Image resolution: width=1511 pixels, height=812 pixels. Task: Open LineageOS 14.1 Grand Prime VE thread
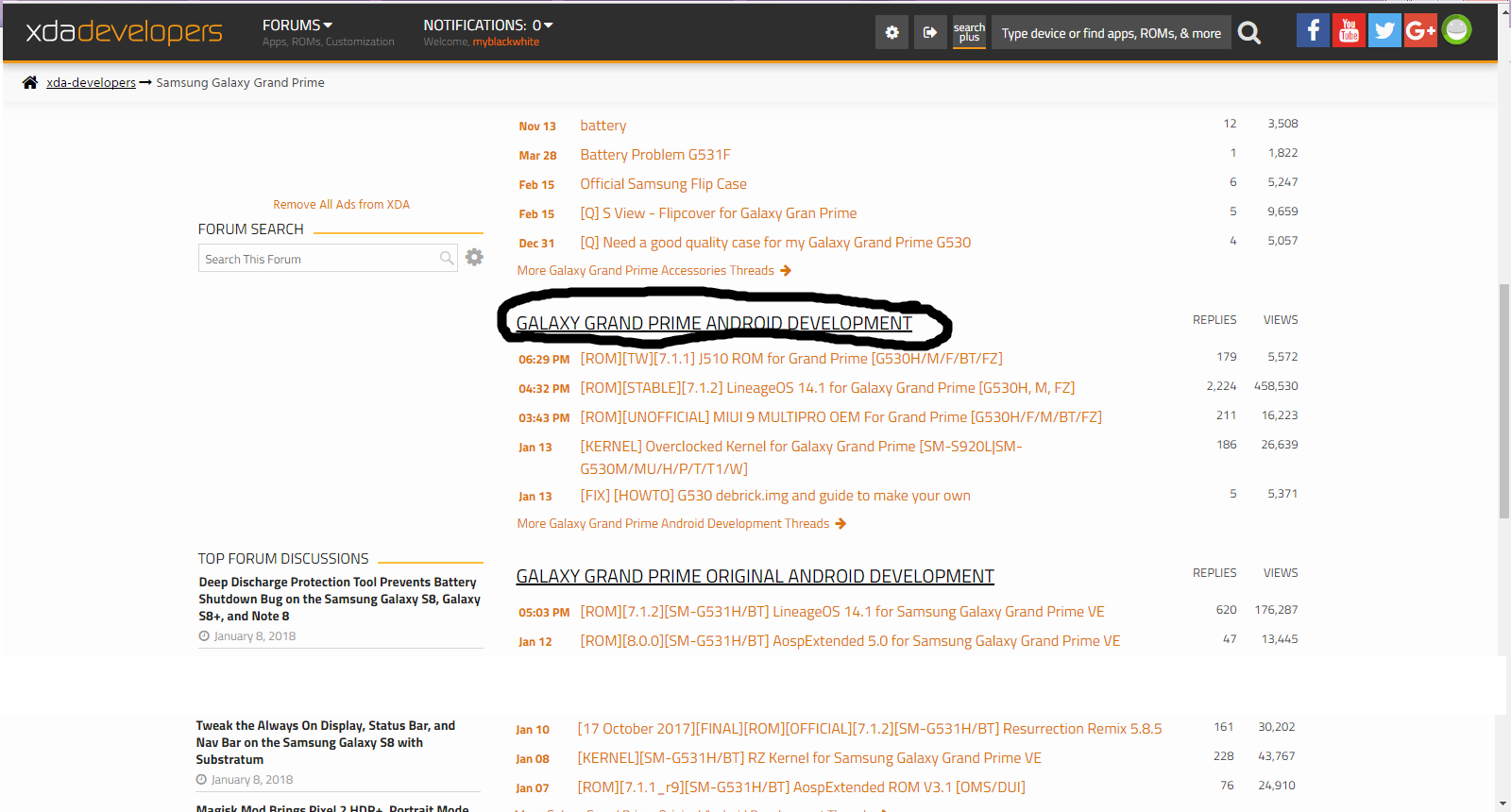[842, 612]
